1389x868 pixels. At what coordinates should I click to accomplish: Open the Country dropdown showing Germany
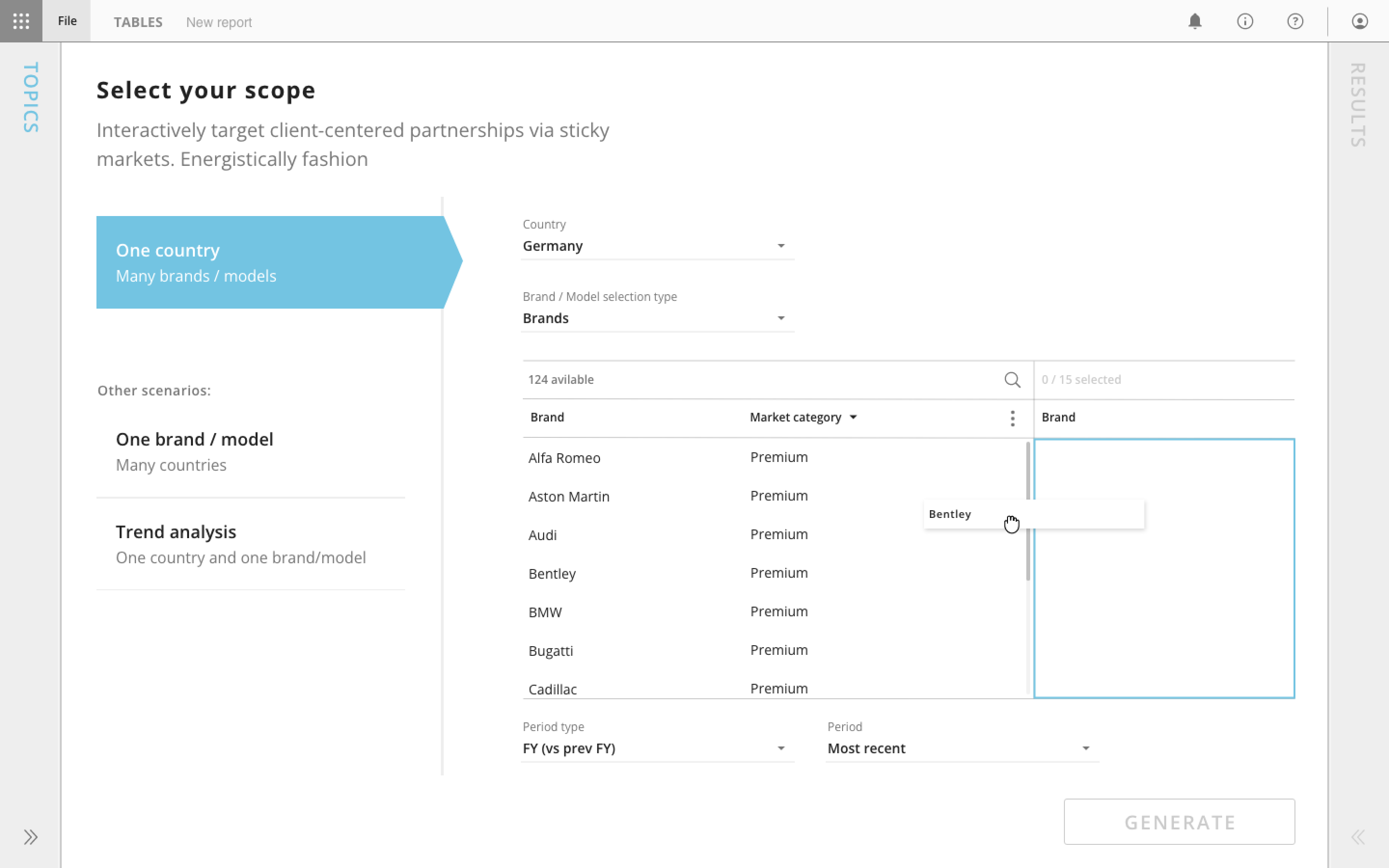click(658, 246)
